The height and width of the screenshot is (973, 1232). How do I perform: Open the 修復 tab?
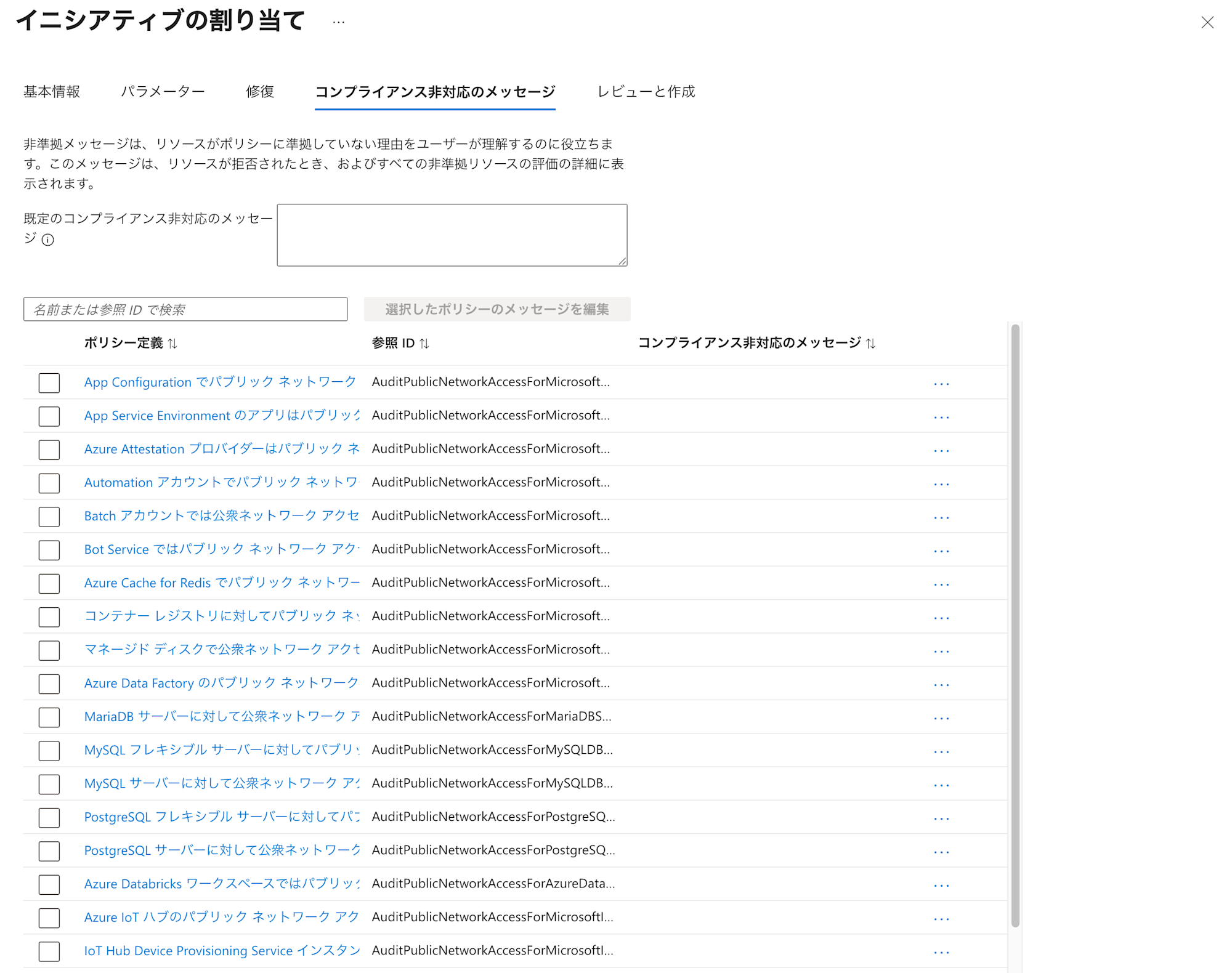260,92
